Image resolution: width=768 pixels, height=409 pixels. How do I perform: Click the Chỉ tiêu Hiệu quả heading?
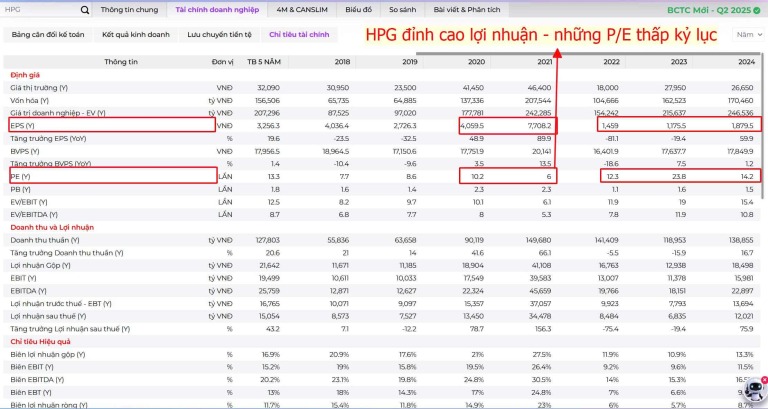click(40, 341)
